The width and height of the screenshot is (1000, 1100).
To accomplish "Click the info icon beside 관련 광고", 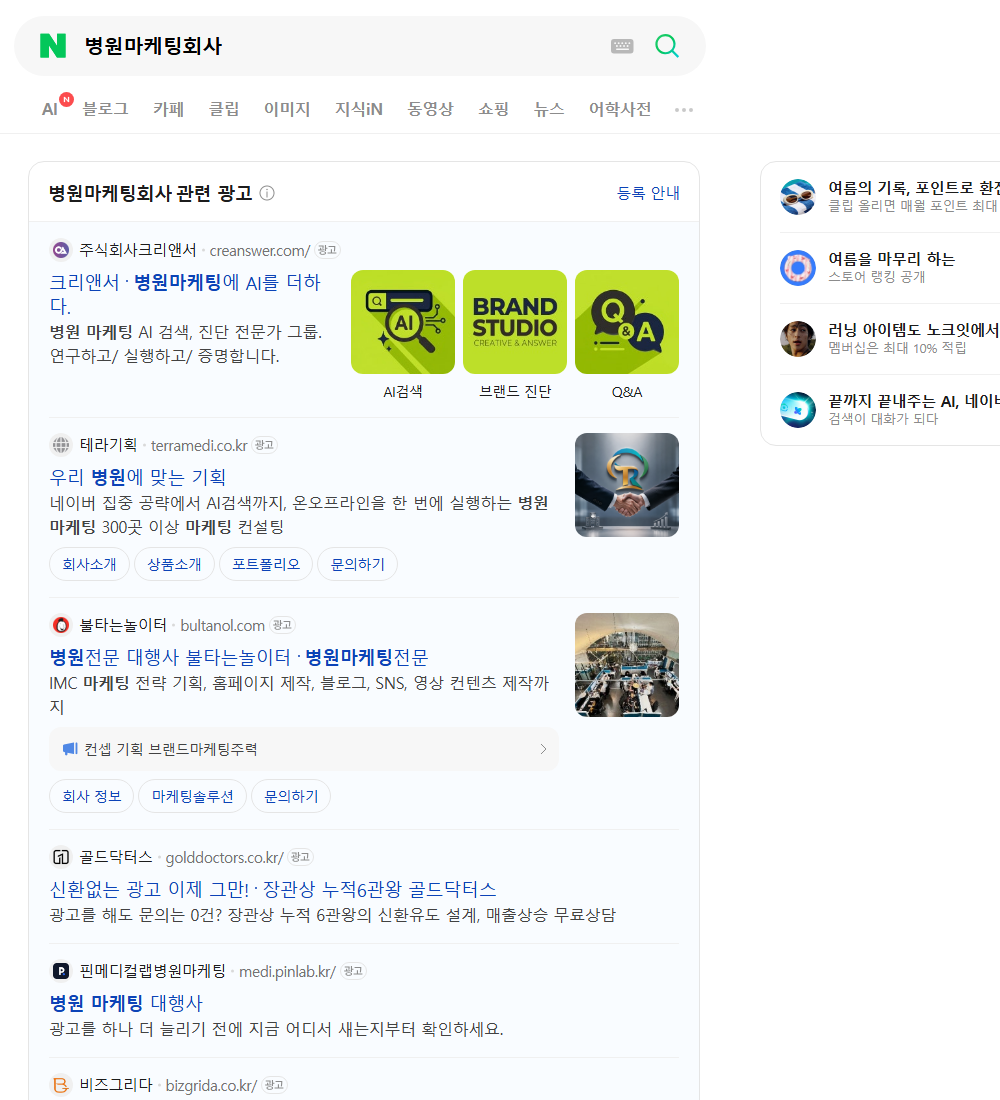I will pos(267,193).
